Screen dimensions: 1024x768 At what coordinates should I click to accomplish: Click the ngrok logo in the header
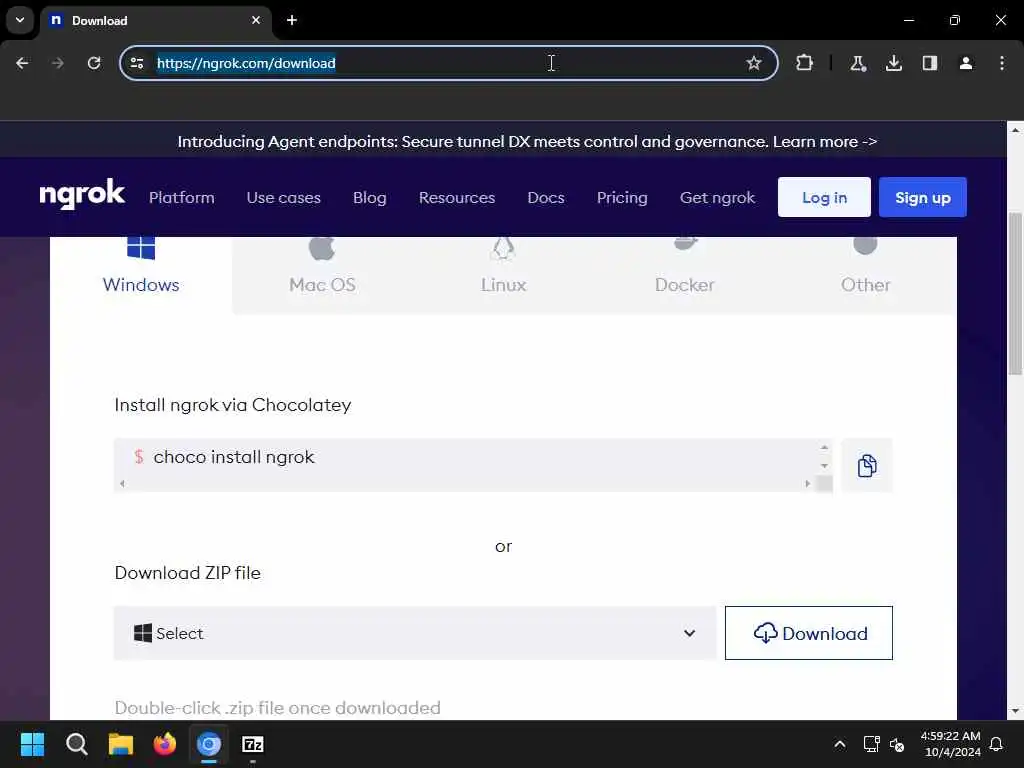[82, 195]
